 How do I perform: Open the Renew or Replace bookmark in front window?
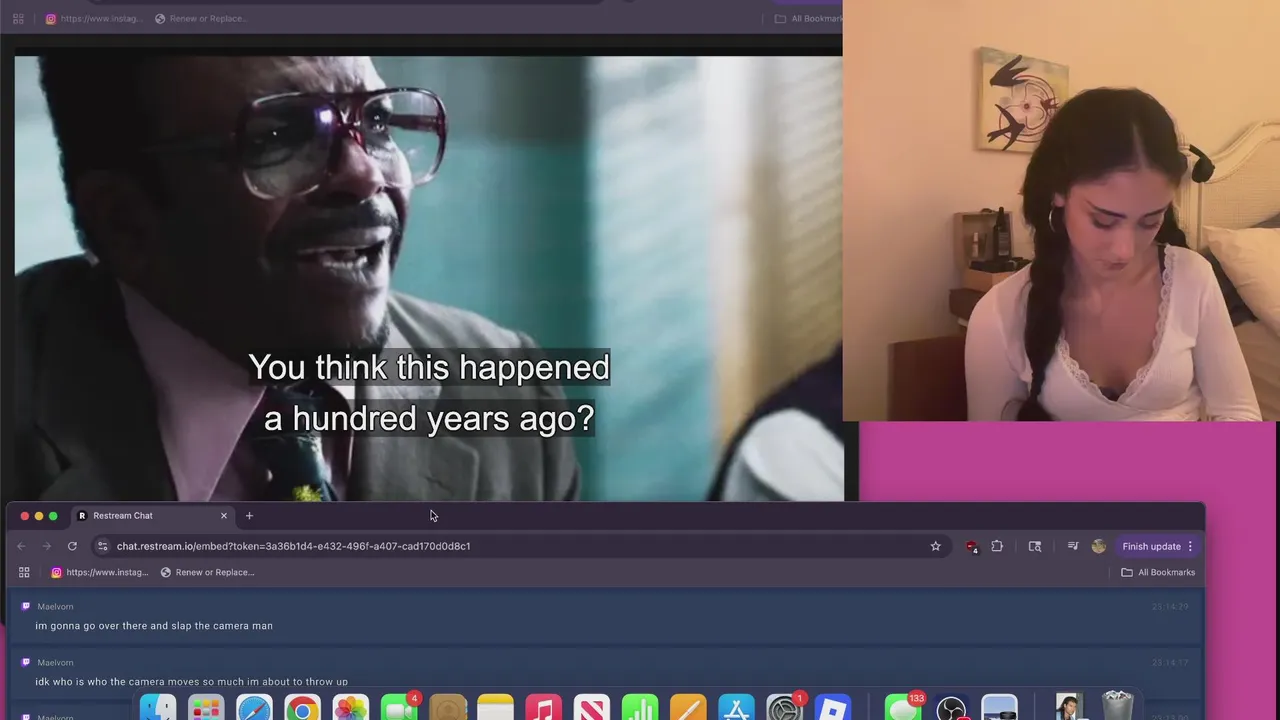click(207, 572)
